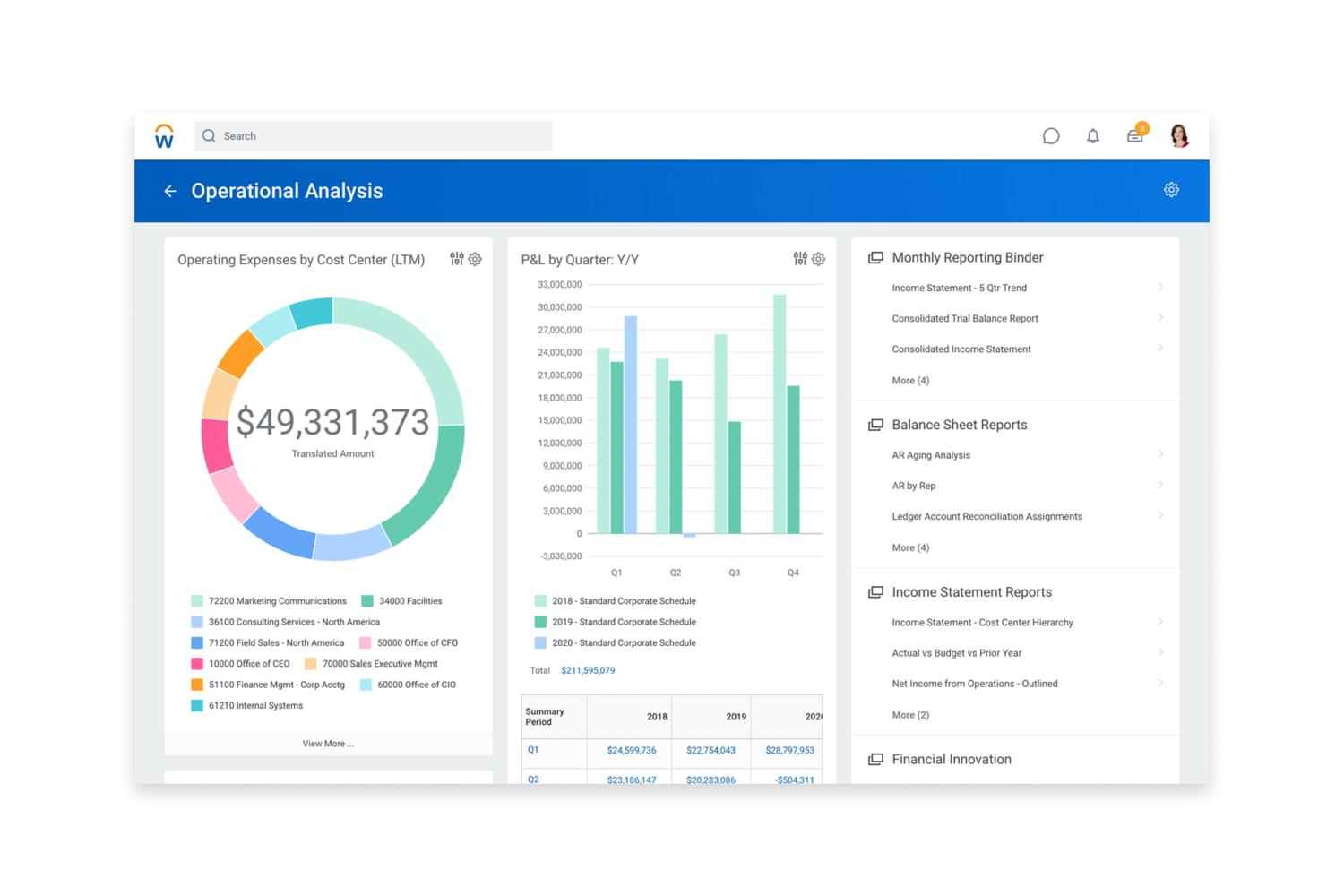
Task: Open Ledger Account Reconciliation Assignments
Action: (986, 517)
